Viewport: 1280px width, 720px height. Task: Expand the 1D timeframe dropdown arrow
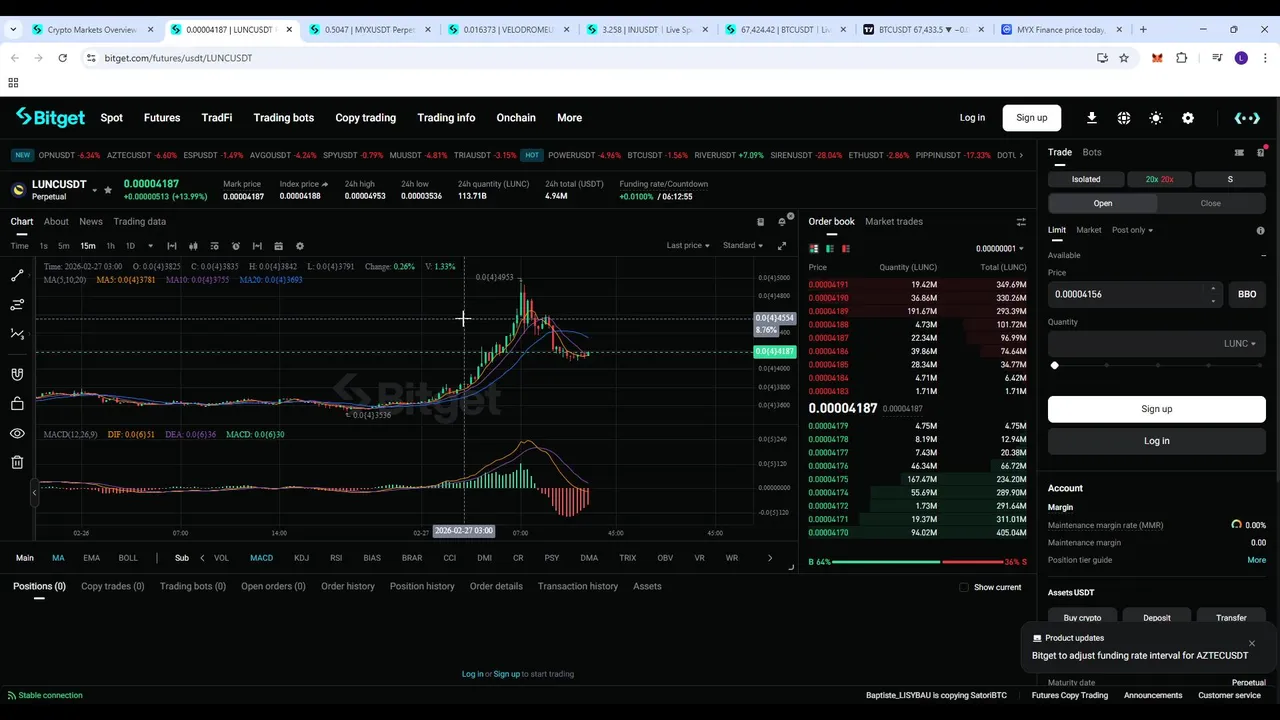[150, 246]
